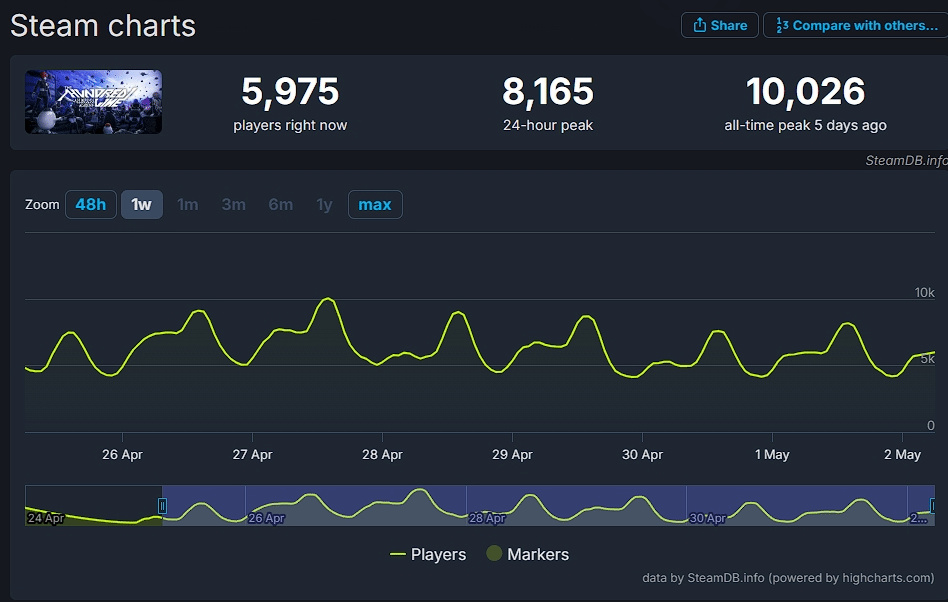Choose the 1m zoom option

pos(187,204)
